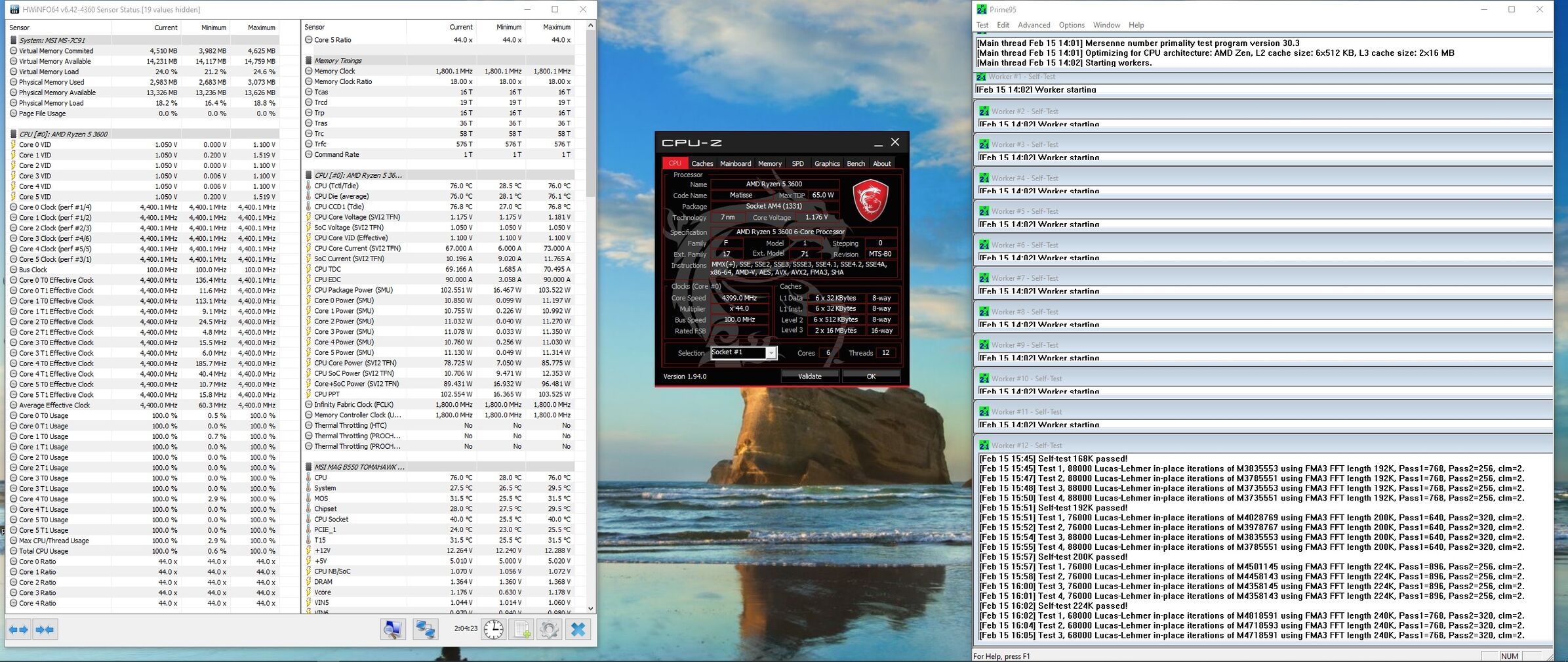Select the 'System: MSI MS-7C91' sensor group header
This screenshot has width=1568, height=662.
click(144, 40)
